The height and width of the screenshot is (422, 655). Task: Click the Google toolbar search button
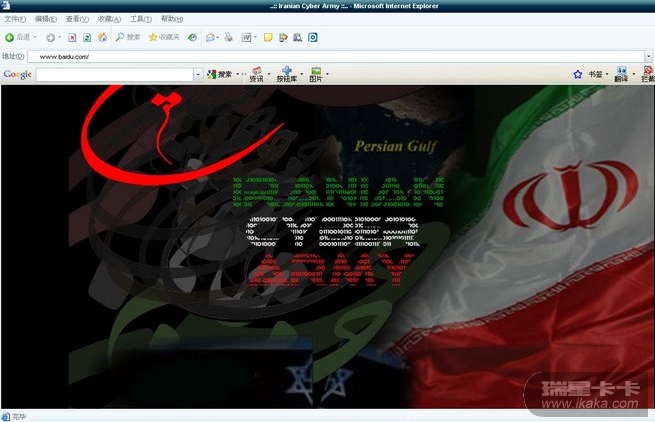(220, 74)
